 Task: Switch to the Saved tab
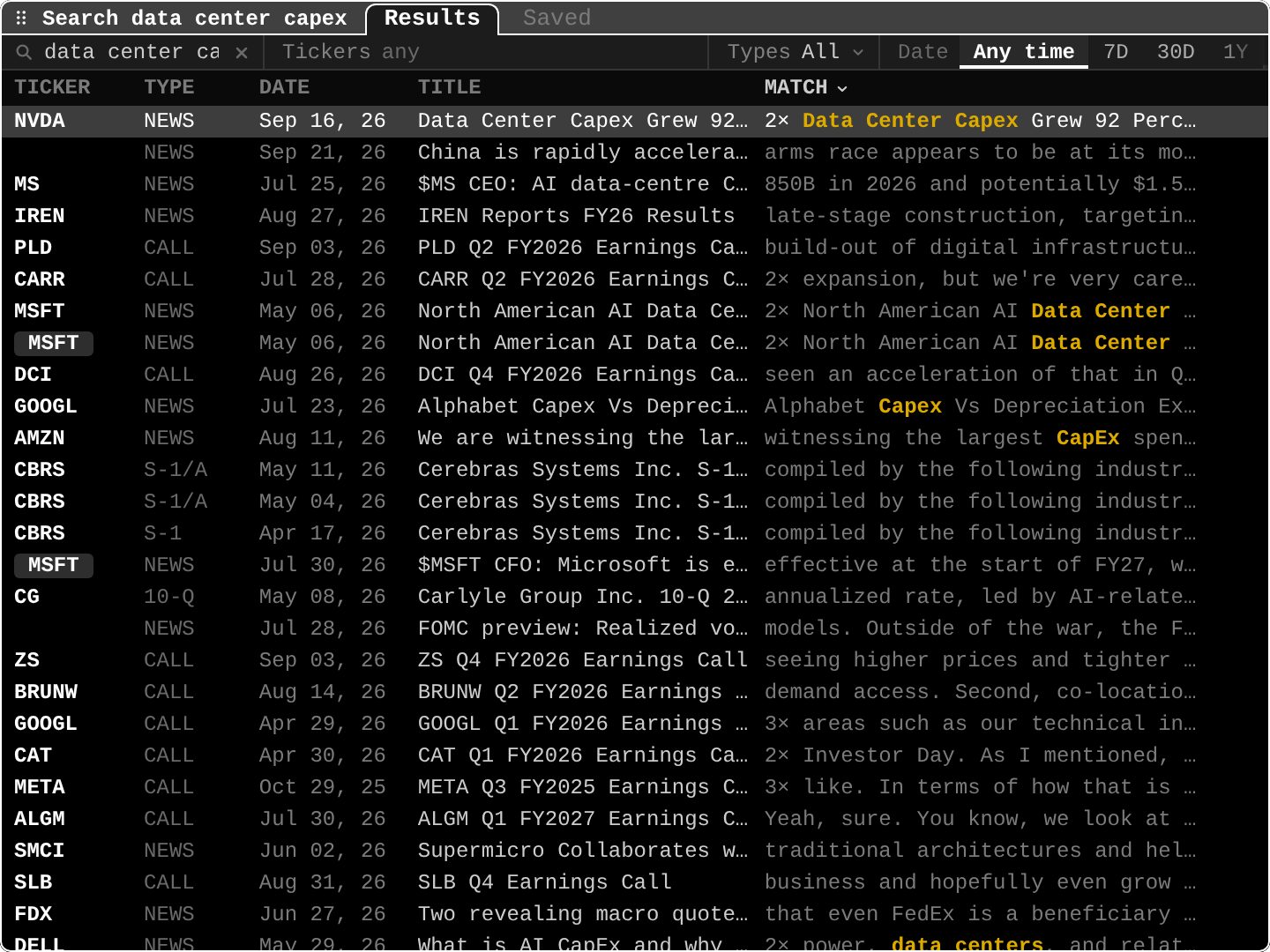coord(557,18)
